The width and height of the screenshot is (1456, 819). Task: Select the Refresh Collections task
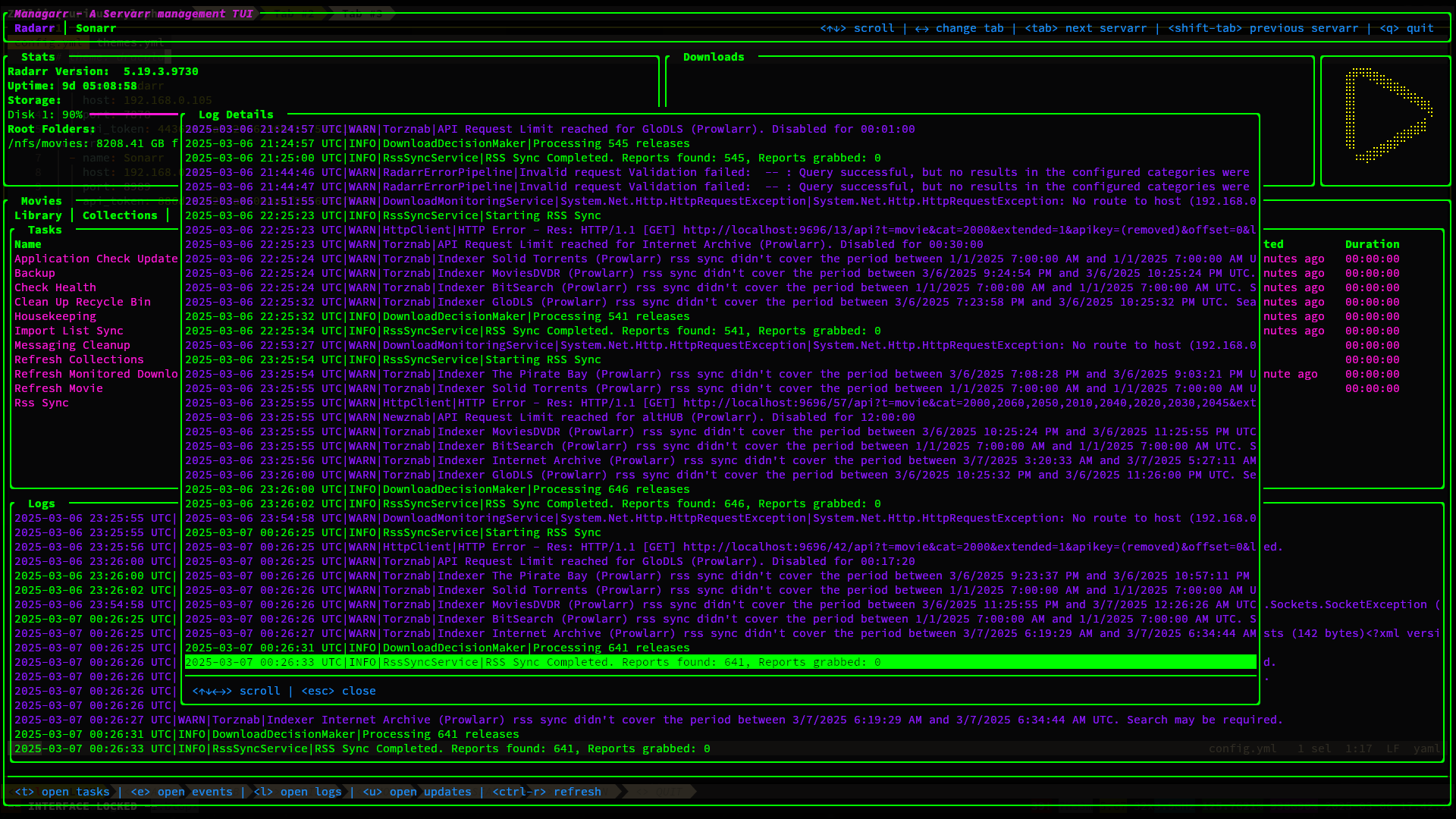(x=79, y=359)
